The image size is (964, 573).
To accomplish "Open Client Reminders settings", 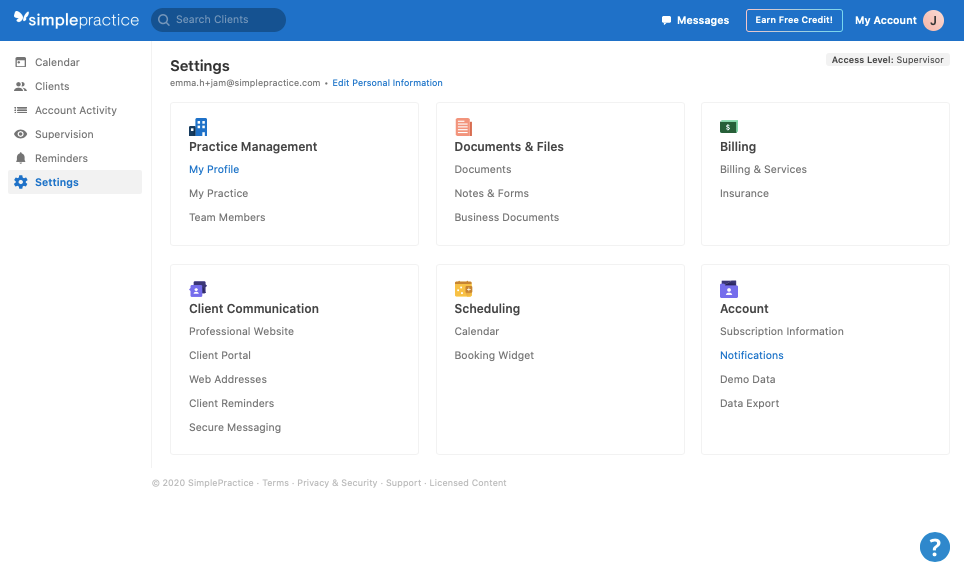I will coord(231,403).
